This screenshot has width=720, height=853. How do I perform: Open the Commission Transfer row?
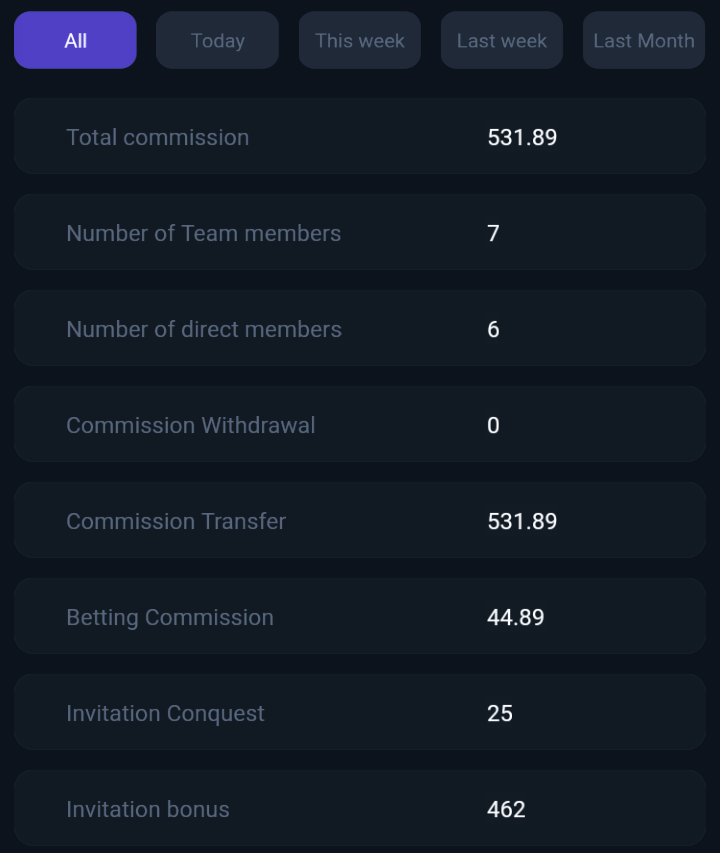(360, 520)
